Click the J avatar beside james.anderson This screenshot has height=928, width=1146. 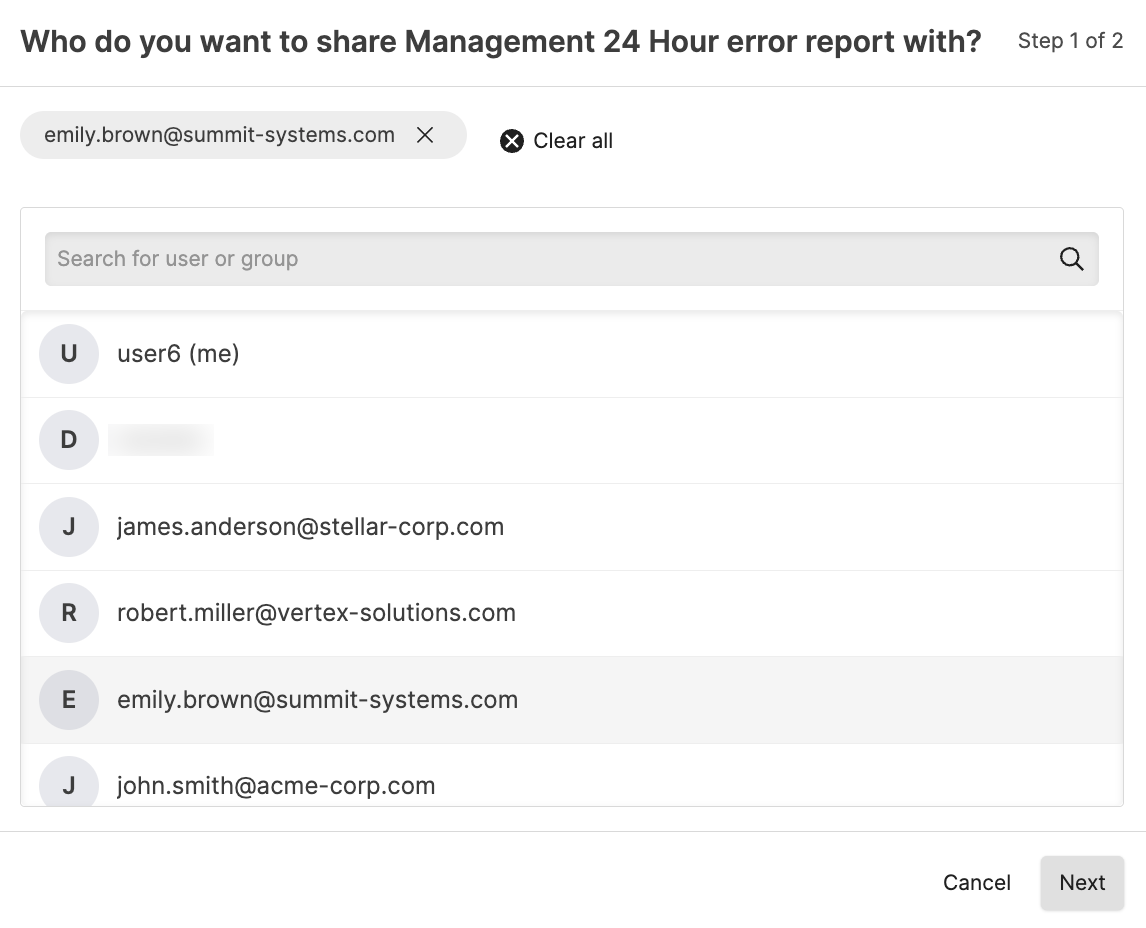click(x=69, y=527)
